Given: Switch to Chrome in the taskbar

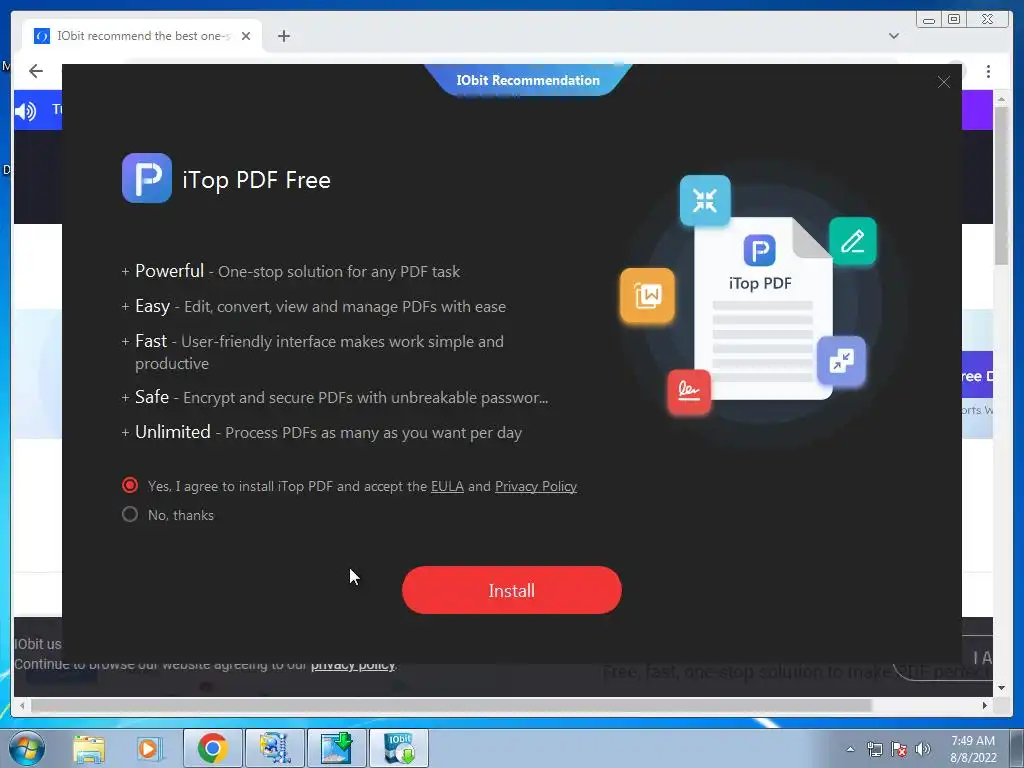Looking at the screenshot, I should point(213,748).
